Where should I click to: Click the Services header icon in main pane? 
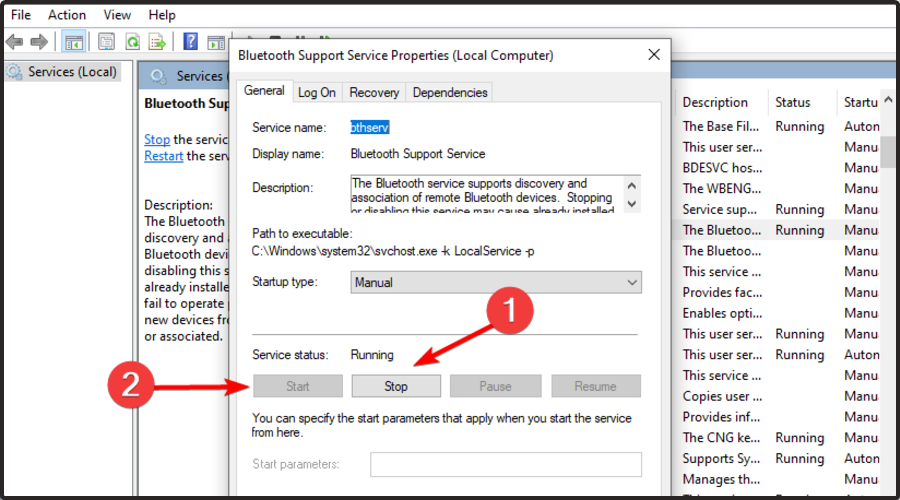158,76
